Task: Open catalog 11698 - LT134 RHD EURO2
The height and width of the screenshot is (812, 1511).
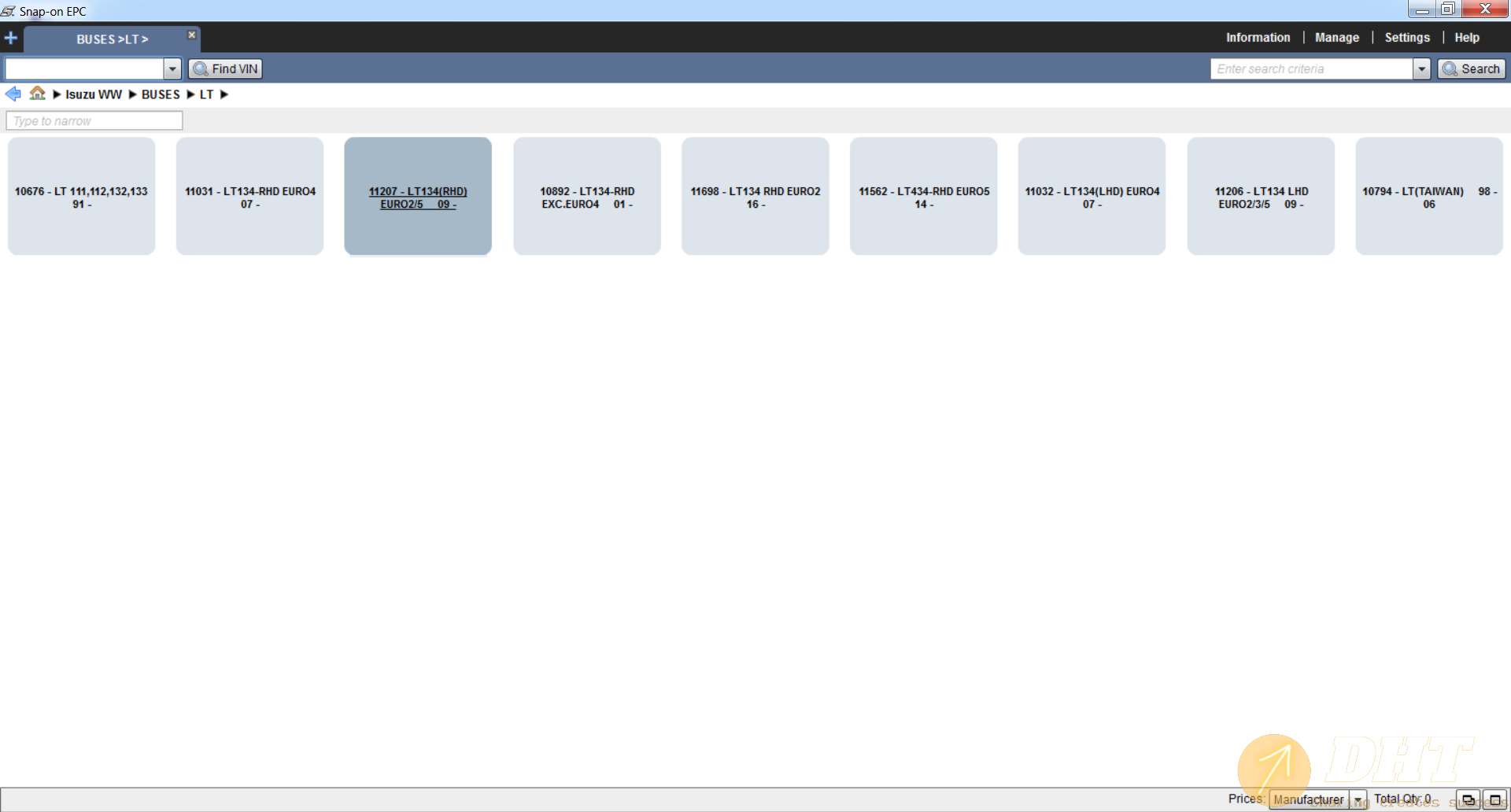Action: tap(755, 196)
